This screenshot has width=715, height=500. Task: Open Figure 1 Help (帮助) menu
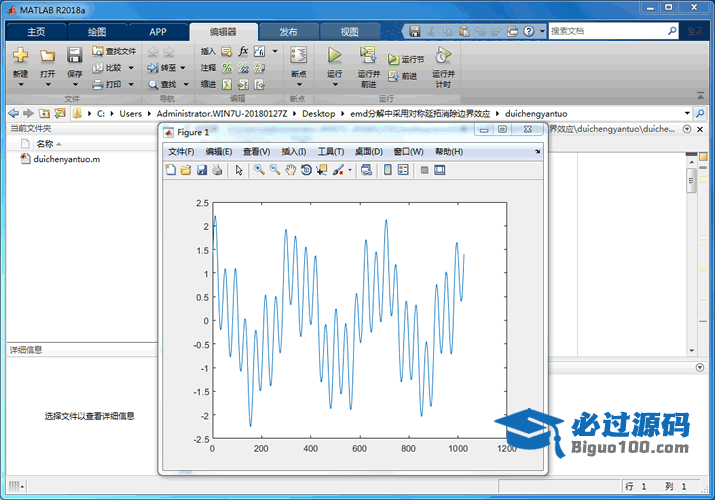point(449,152)
